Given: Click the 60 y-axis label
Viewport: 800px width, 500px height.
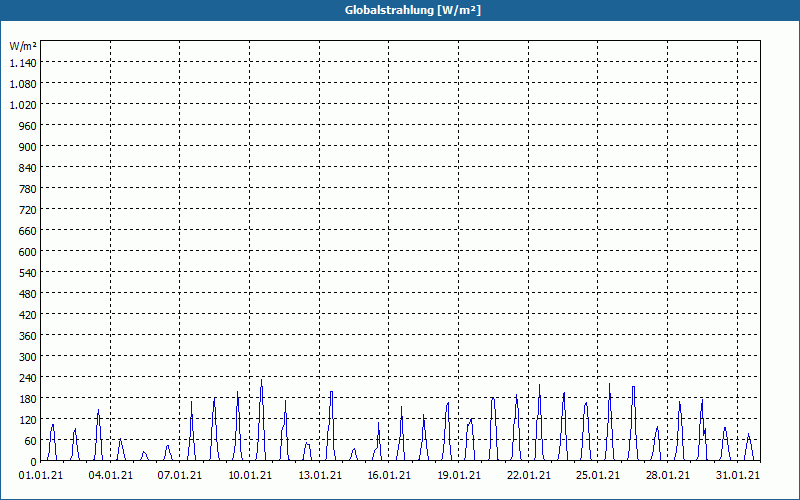Looking at the screenshot, I should point(31,441).
